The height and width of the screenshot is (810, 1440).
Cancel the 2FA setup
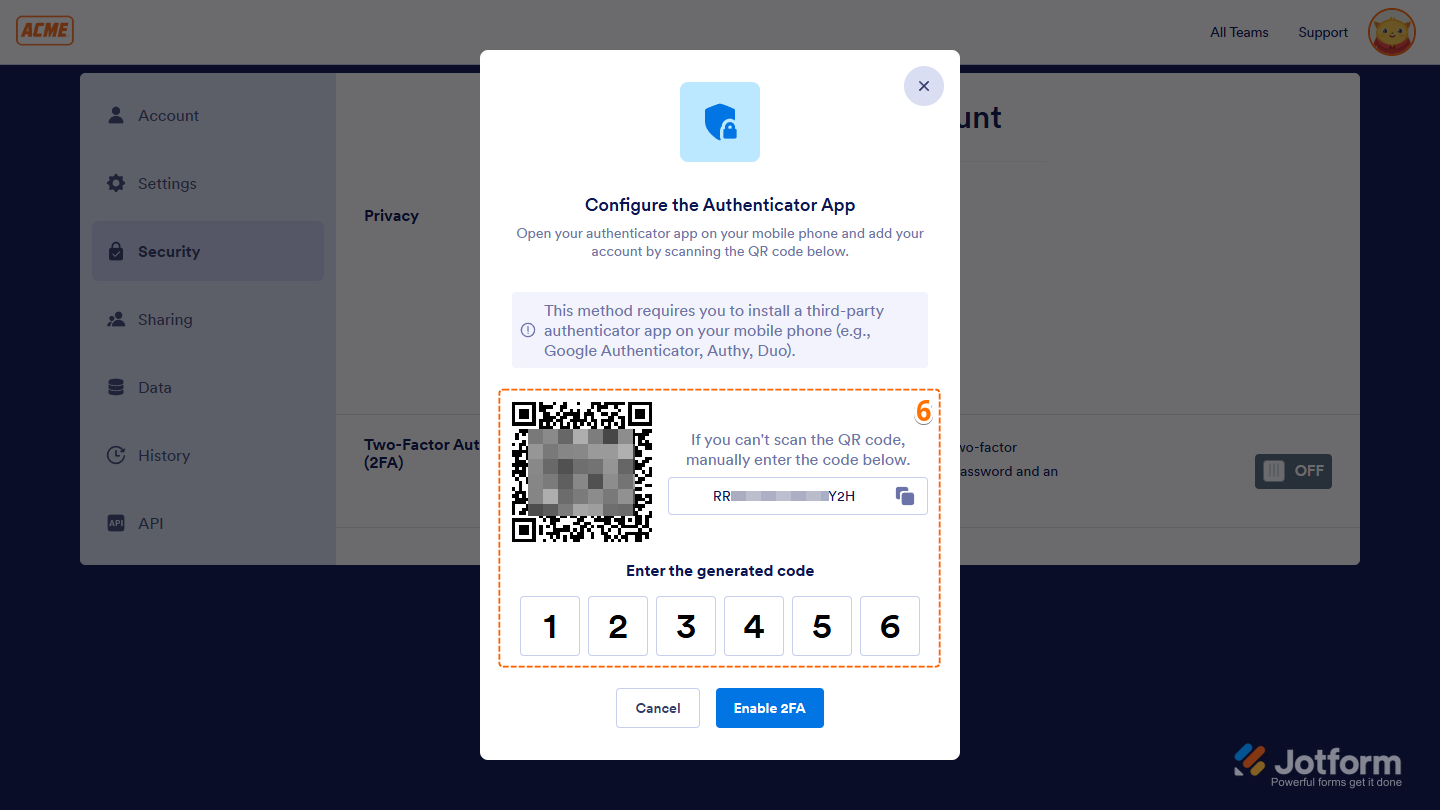click(x=657, y=707)
